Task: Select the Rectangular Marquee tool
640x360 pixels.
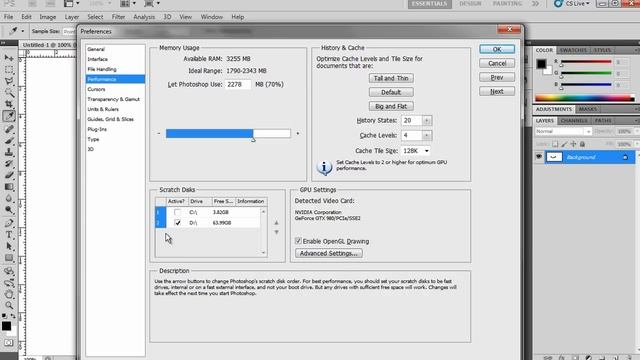Action: [9, 70]
